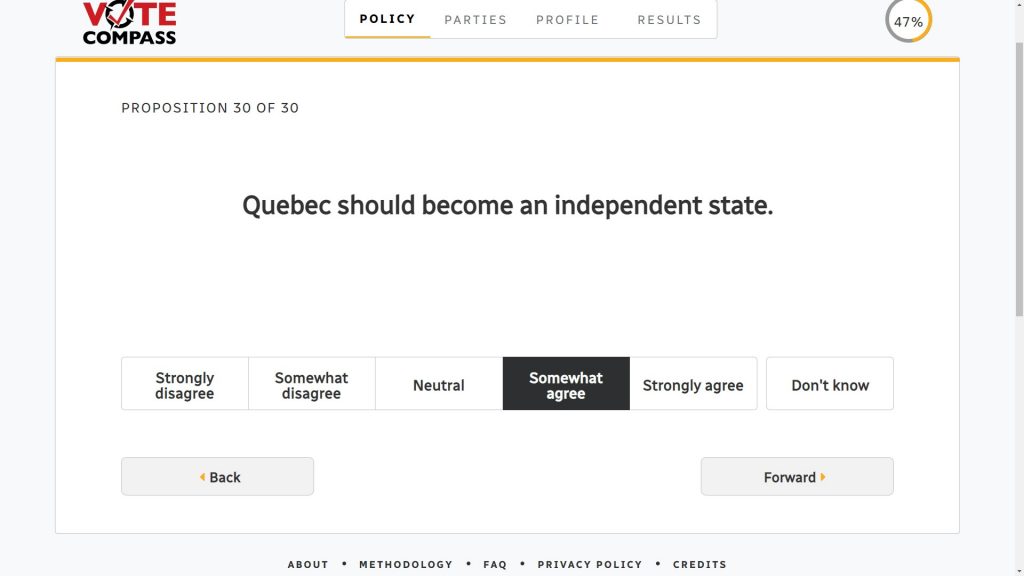
Task: Open the Credits footer link
Action: (x=700, y=564)
